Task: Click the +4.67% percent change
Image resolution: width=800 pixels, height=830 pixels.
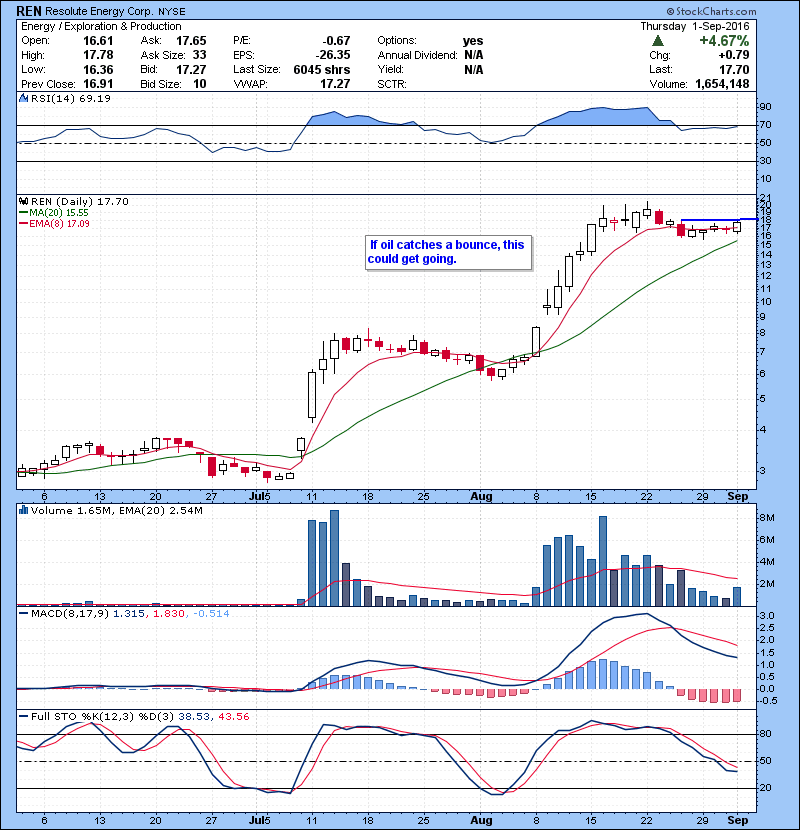Action: (724, 41)
